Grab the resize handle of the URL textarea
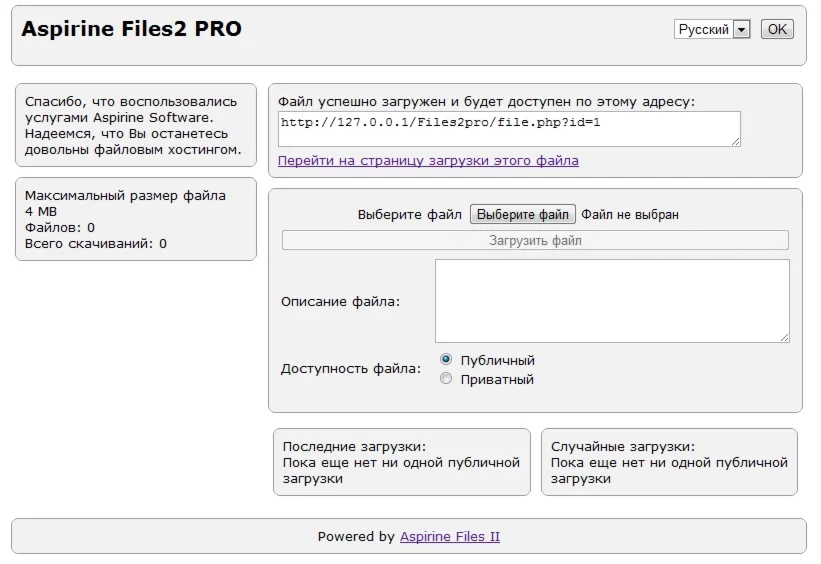821x564 pixels. point(736,142)
